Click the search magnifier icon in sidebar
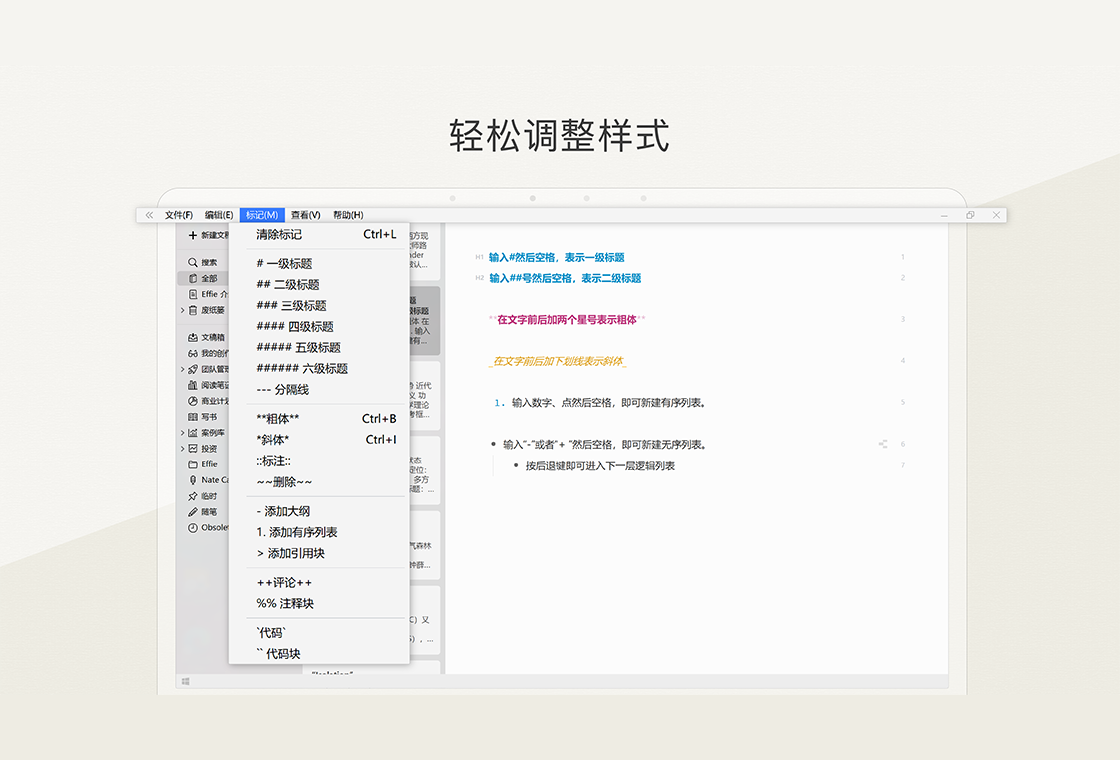 click(193, 262)
